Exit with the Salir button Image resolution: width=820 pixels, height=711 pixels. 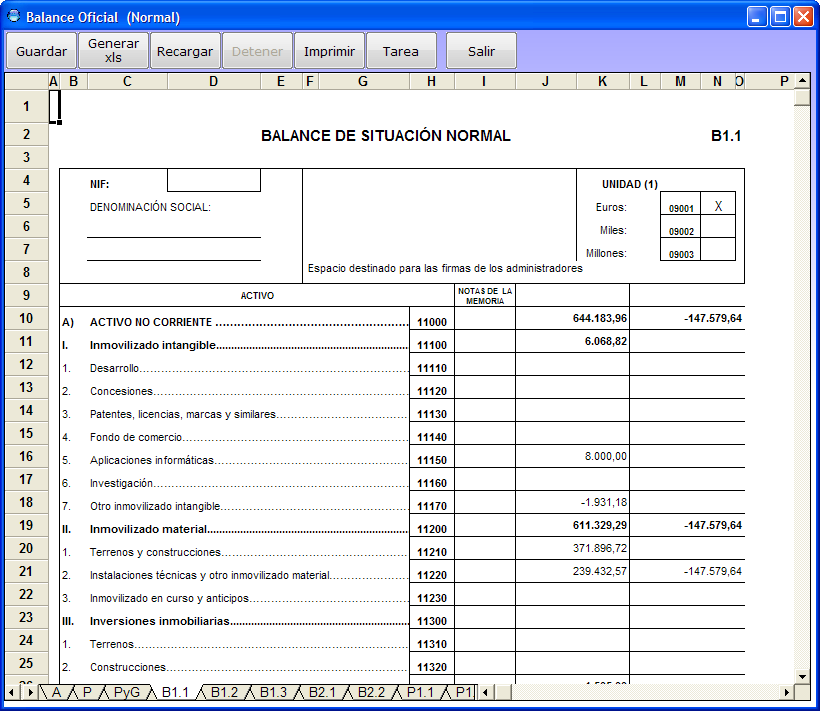click(x=481, y=51)
